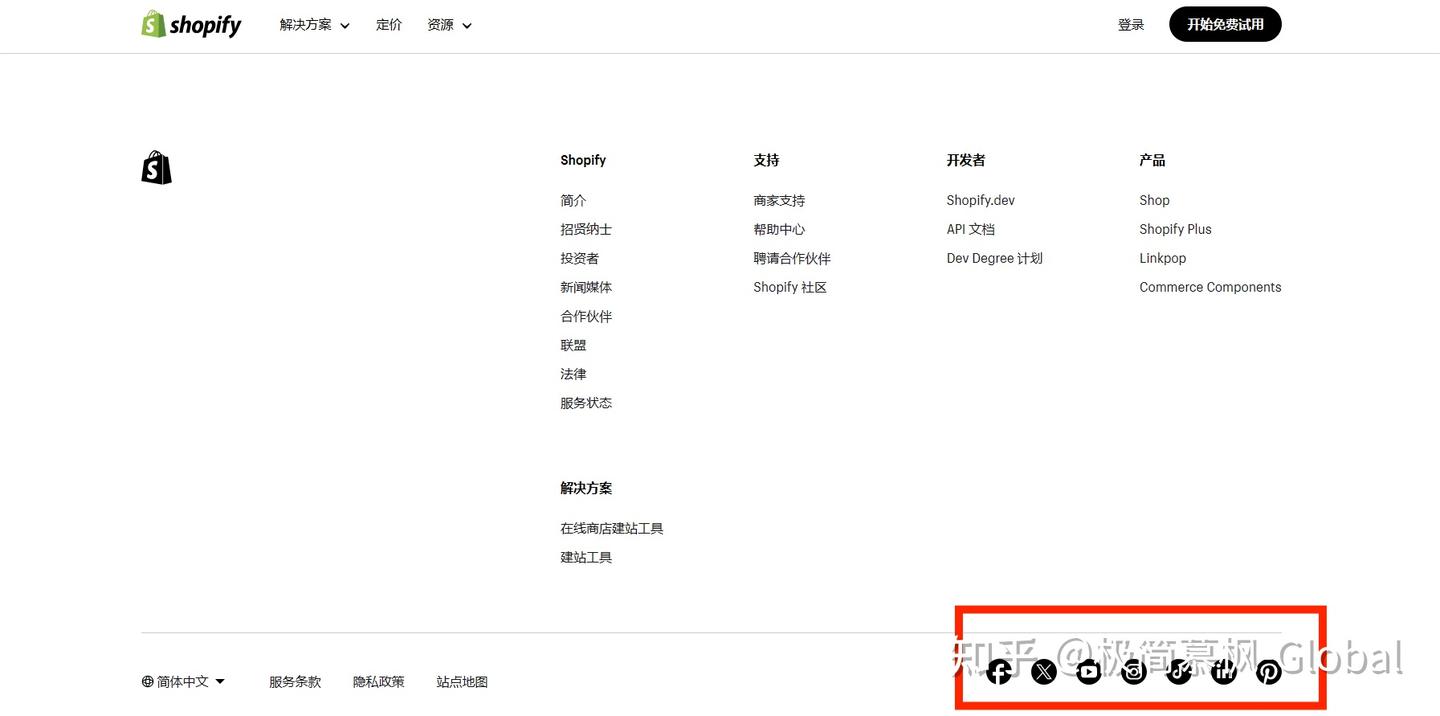This screenshot has height=716, width=1440.
Task: Open the 商家支持 link
Action: [779, 201]
